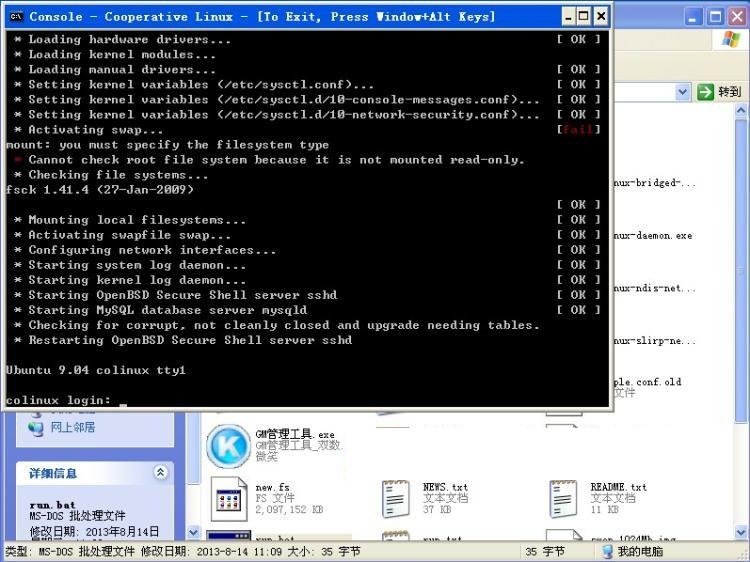The width and height of the screenshot is (750, 562).
Task: Click the 网上邻居 network icon
Action: point(36,428)
